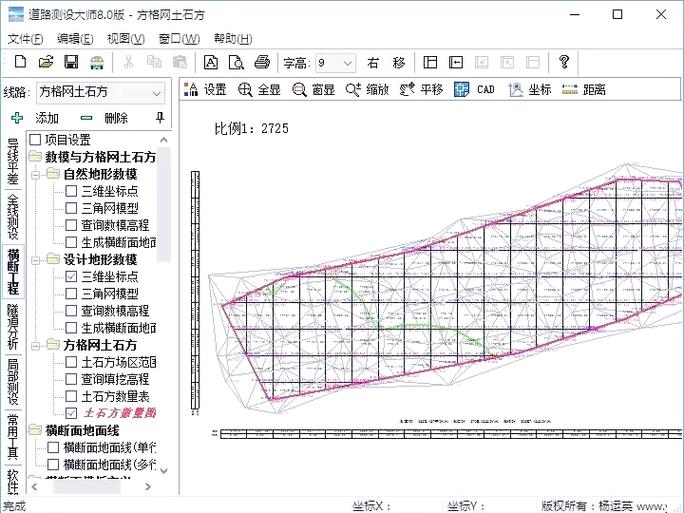This screenshot has width=684, height=513.
Task: Check 三维坐标点 under 自然地形数模
Action: [71, 191]
